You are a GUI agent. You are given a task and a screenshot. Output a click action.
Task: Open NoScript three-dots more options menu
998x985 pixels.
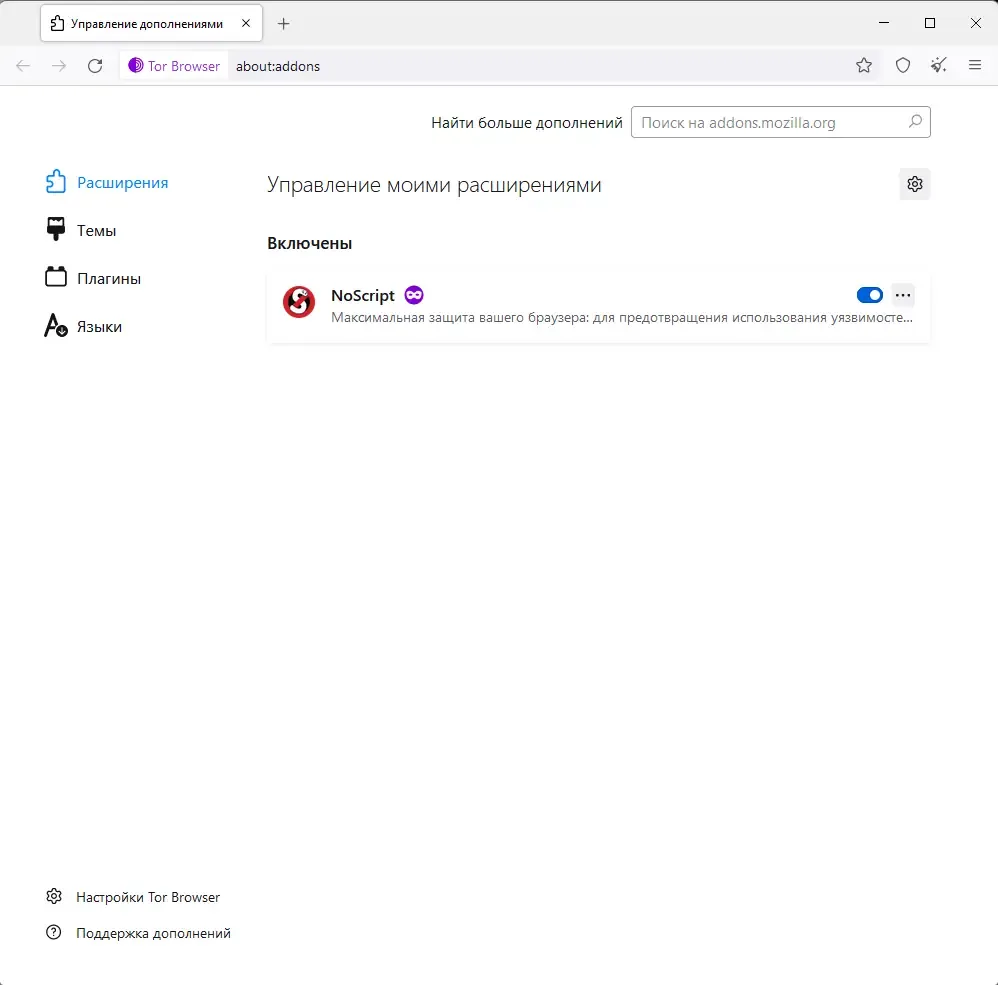click(903, 295)
